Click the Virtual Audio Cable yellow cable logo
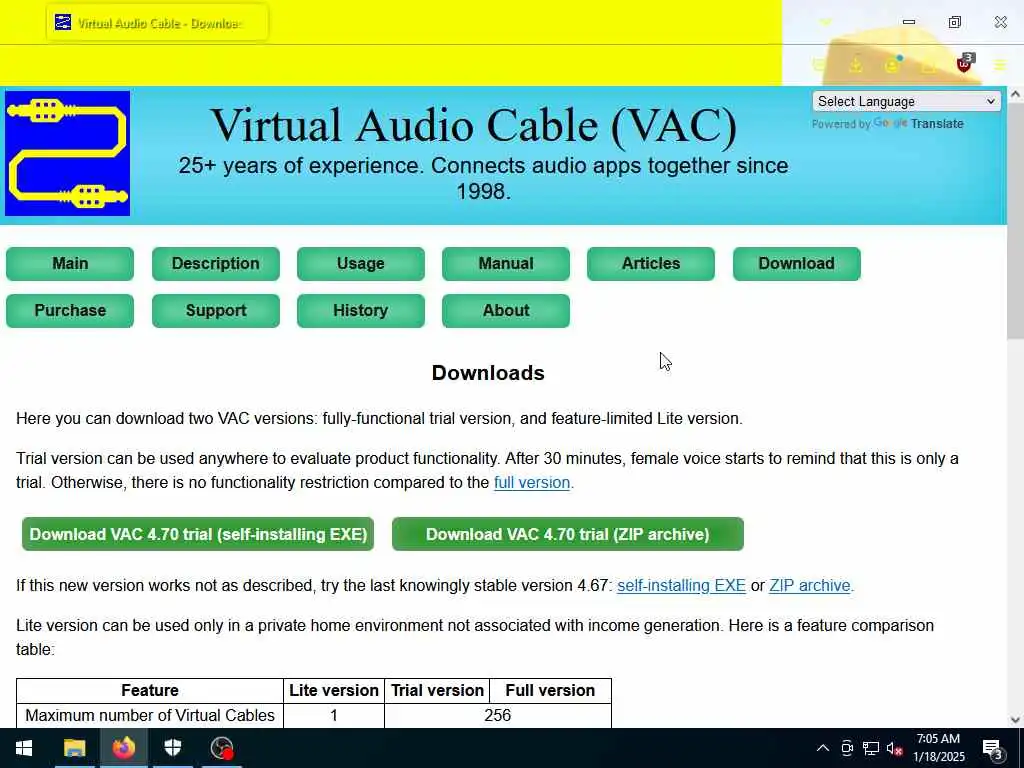Screen dimensions: 1024x768 pos(67,153)
